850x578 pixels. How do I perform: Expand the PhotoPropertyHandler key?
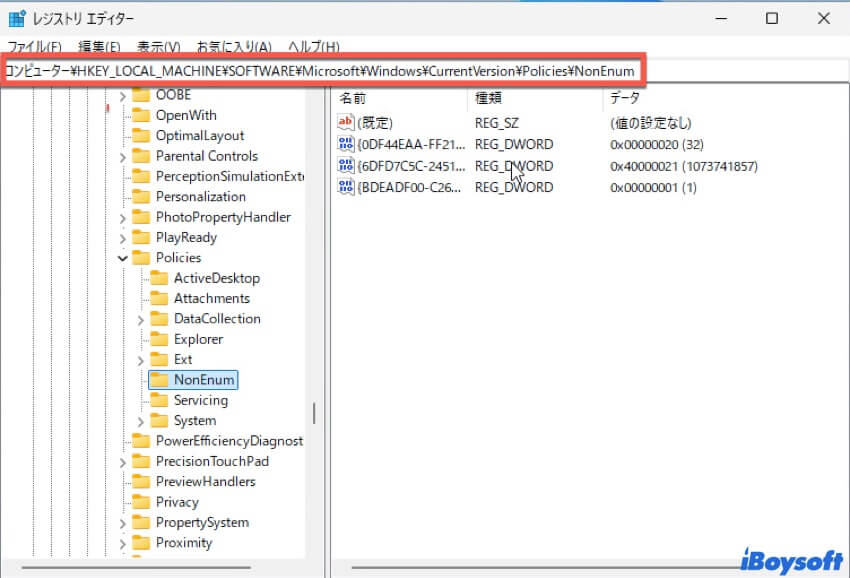click(x=123, y=218)
